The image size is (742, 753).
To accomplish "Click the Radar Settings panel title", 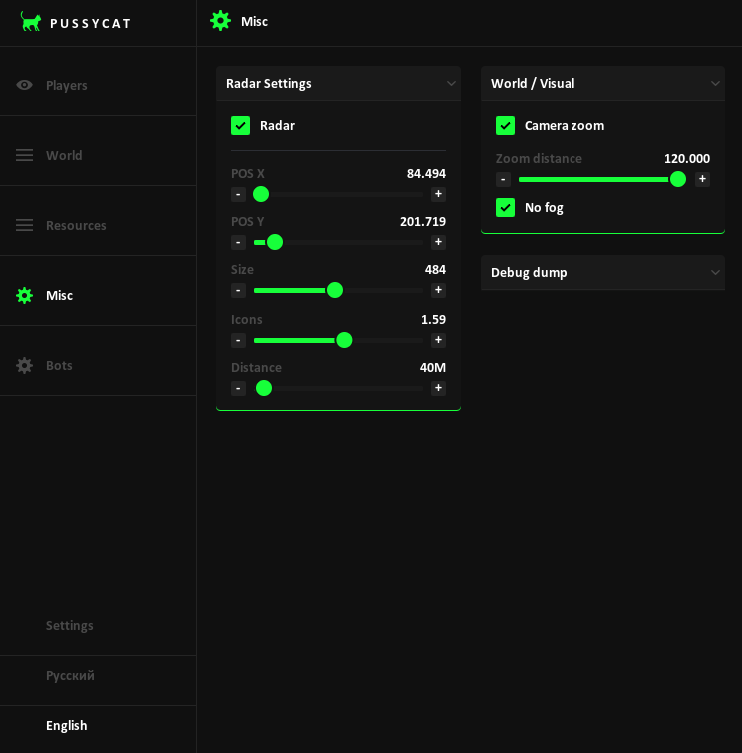I will click(x=268, y=84).
